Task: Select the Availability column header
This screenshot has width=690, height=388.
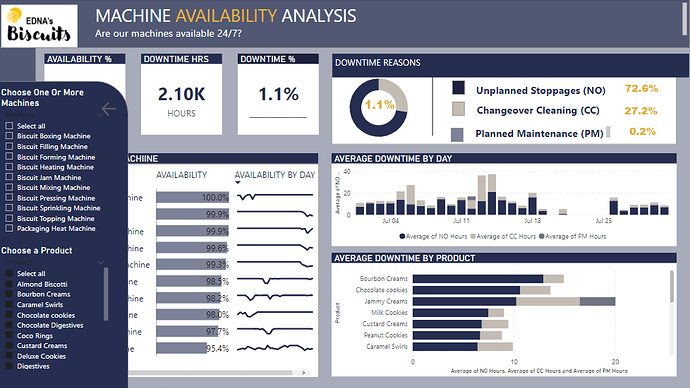Action: click(x=181, y=175)
